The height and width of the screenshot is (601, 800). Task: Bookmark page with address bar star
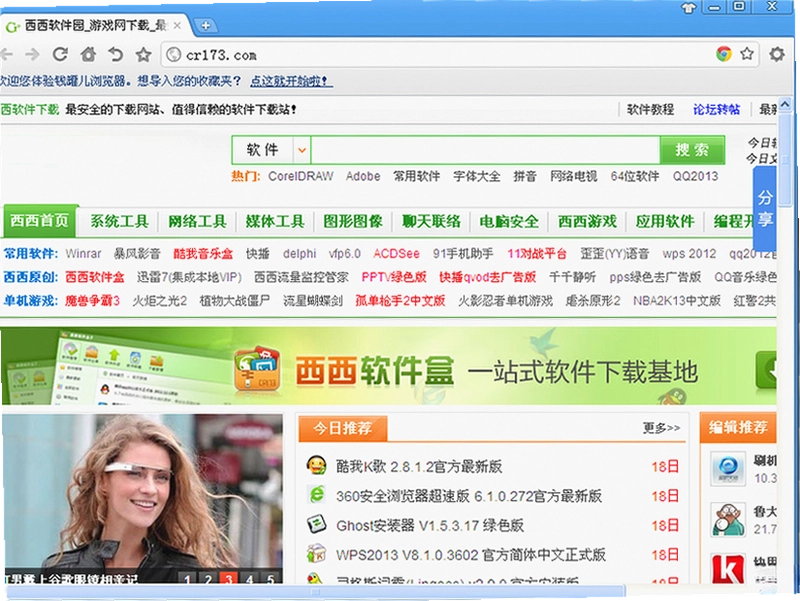[x=747, y=54]
